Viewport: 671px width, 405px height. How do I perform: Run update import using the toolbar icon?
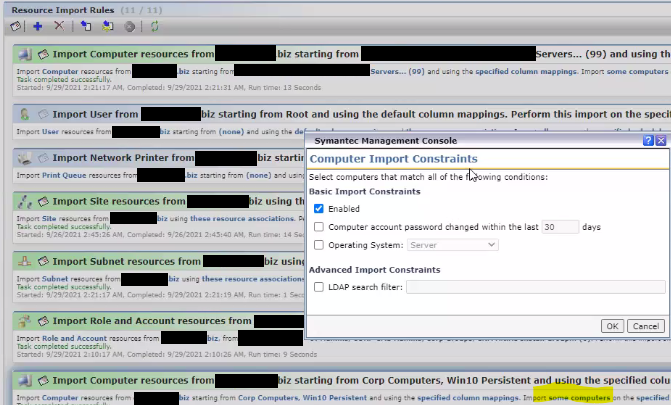107,27
